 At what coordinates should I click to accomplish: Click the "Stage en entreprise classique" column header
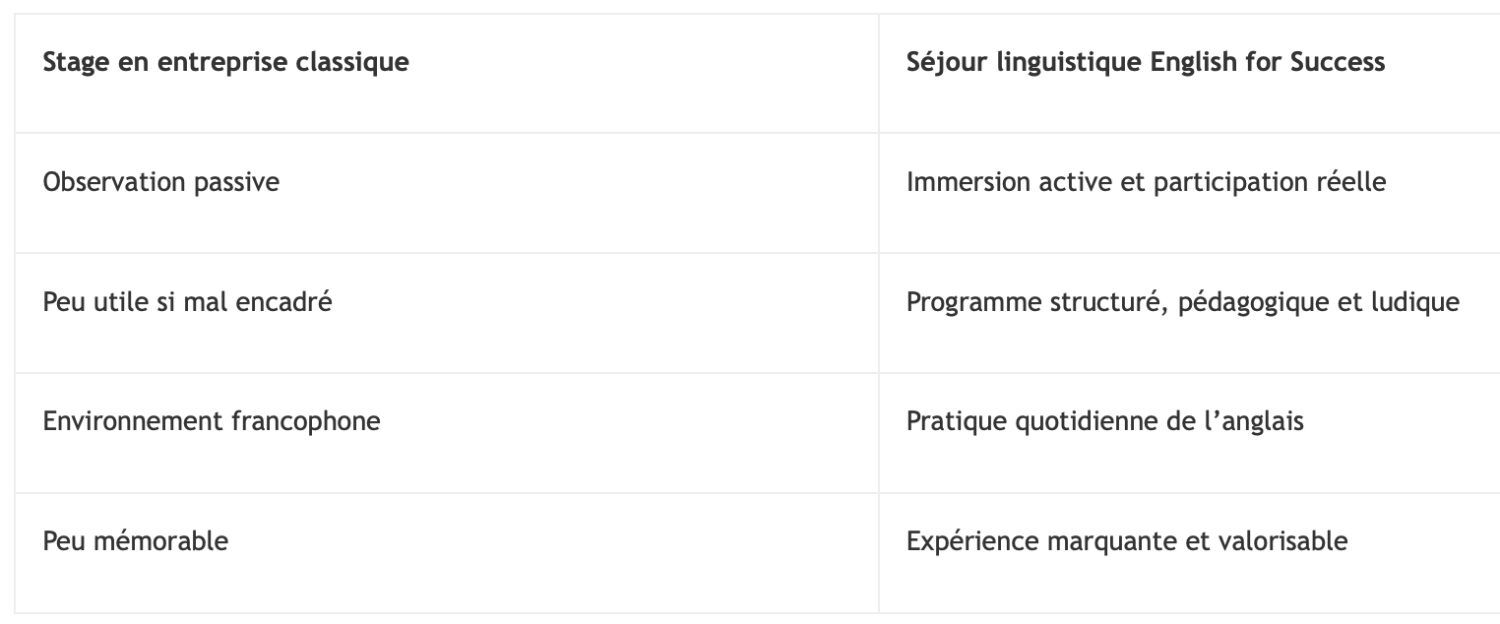pyautogui.click(x=225, y=63)
